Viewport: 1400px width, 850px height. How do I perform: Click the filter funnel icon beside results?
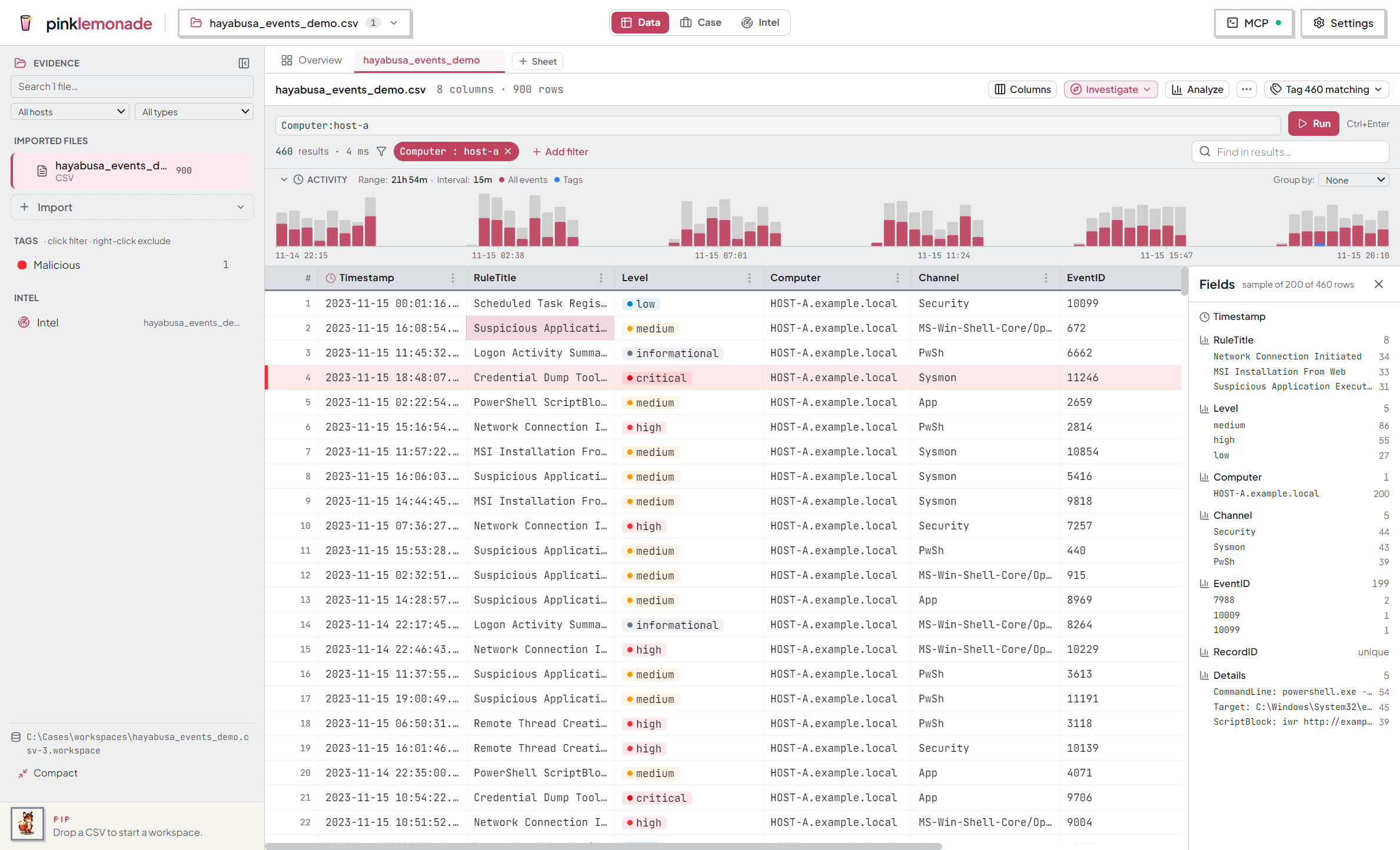click(381, 152)
